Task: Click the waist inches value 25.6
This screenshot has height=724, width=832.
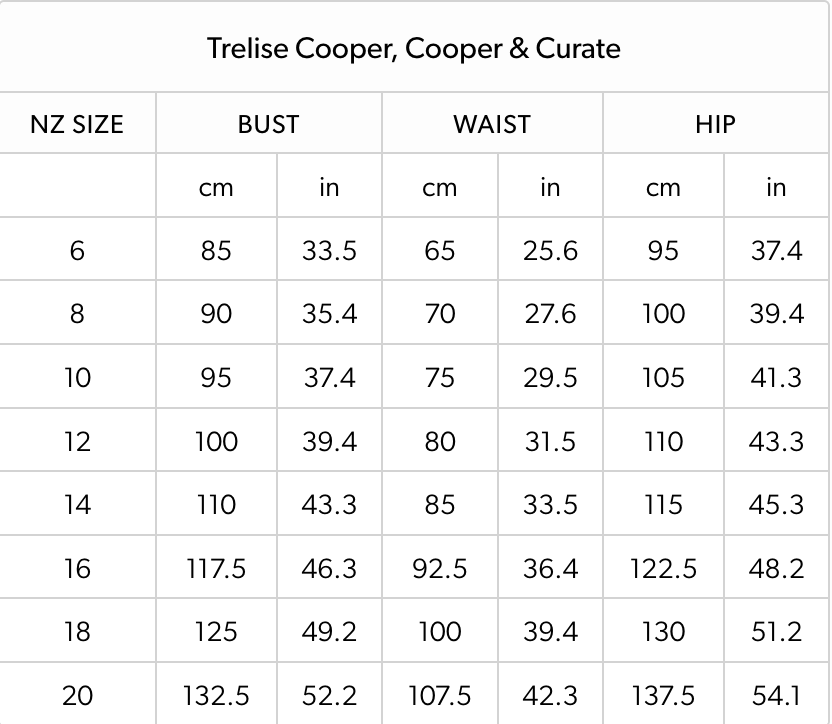Action: (550, 251)
